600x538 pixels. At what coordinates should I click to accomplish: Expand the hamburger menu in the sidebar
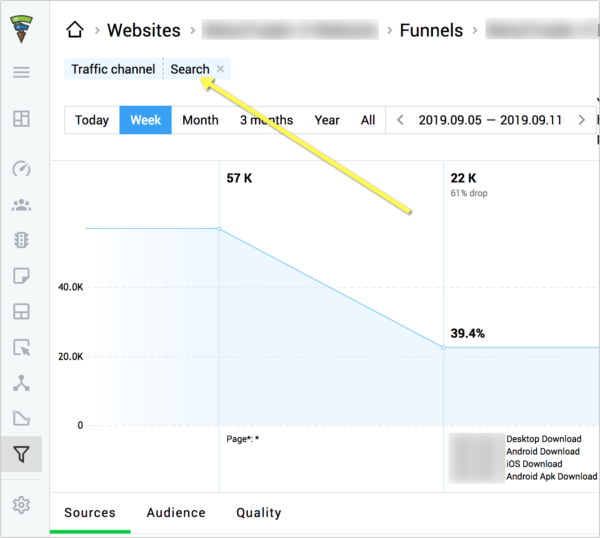[x=21, y=73]
